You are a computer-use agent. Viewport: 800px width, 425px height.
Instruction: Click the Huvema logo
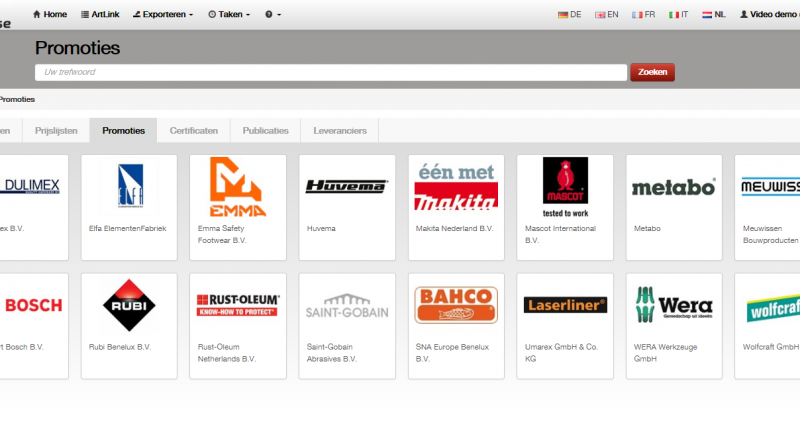coord(347,186)
